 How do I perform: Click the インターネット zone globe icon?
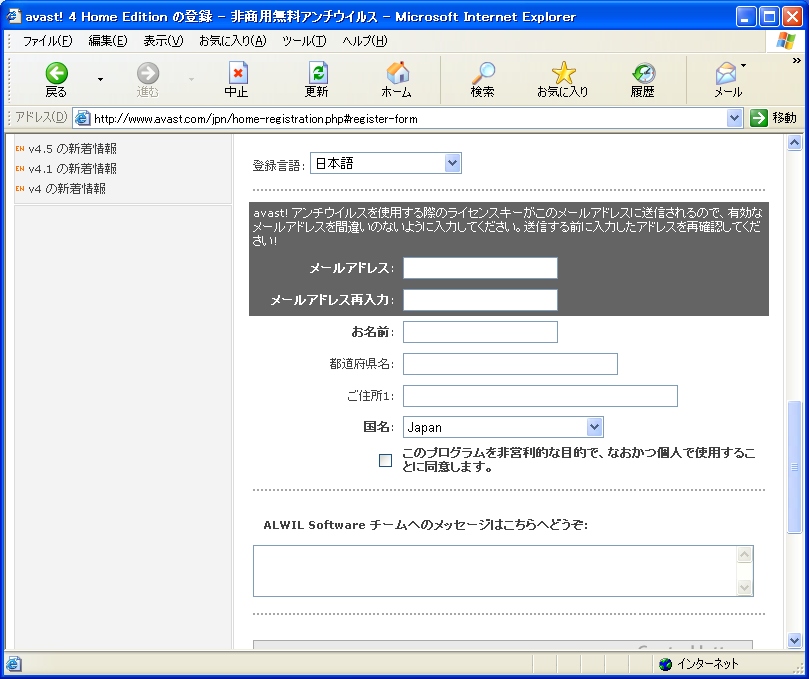(x=666, y=664)
